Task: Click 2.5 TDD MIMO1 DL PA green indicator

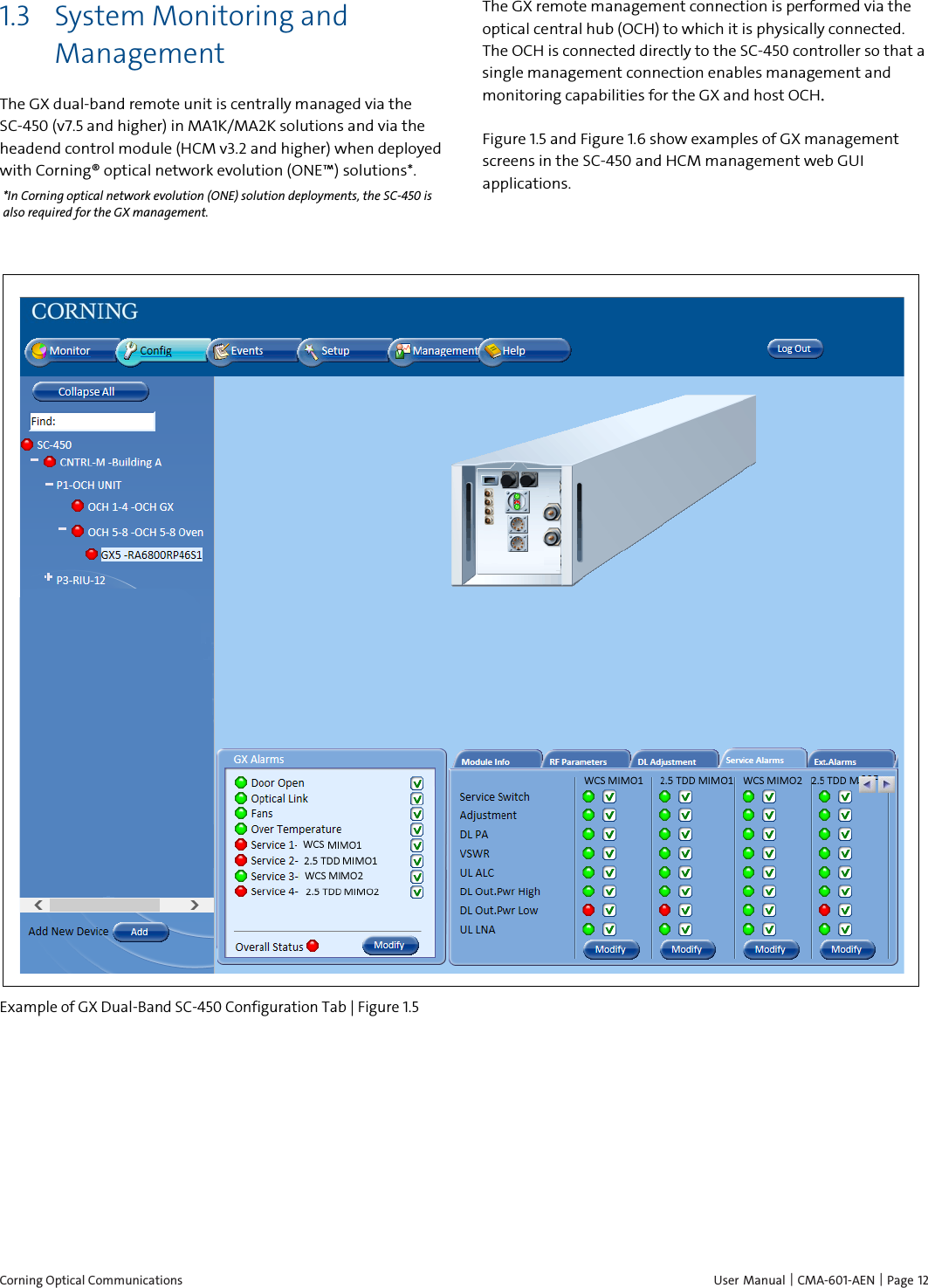Action: (x=664, y=834)
